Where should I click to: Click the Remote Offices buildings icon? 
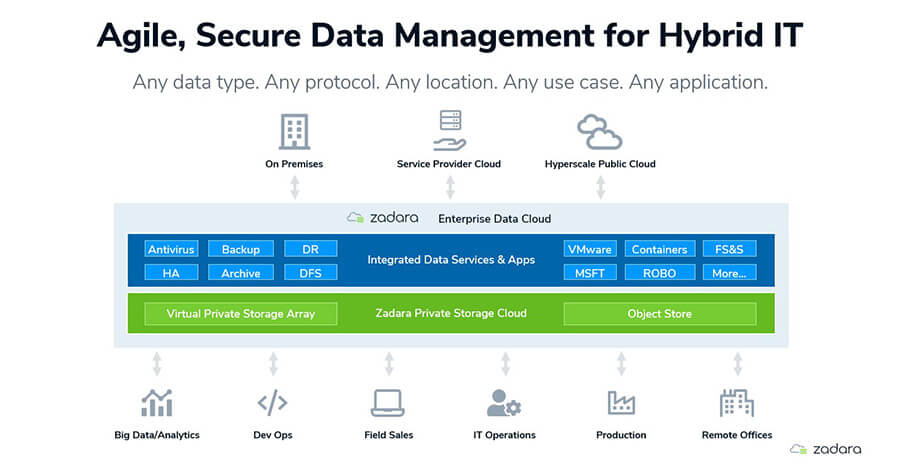tap(737, 403)
